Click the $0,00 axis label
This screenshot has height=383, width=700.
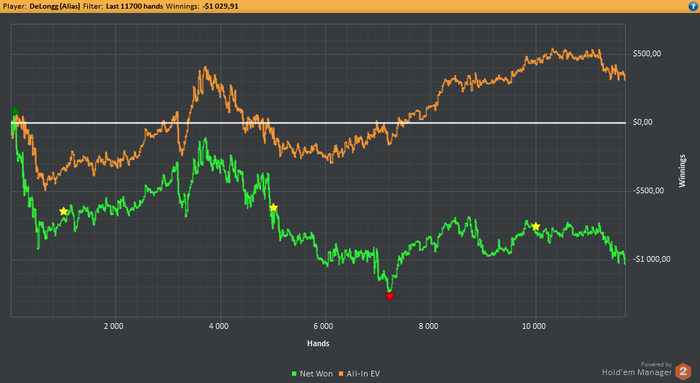point(642,122)
